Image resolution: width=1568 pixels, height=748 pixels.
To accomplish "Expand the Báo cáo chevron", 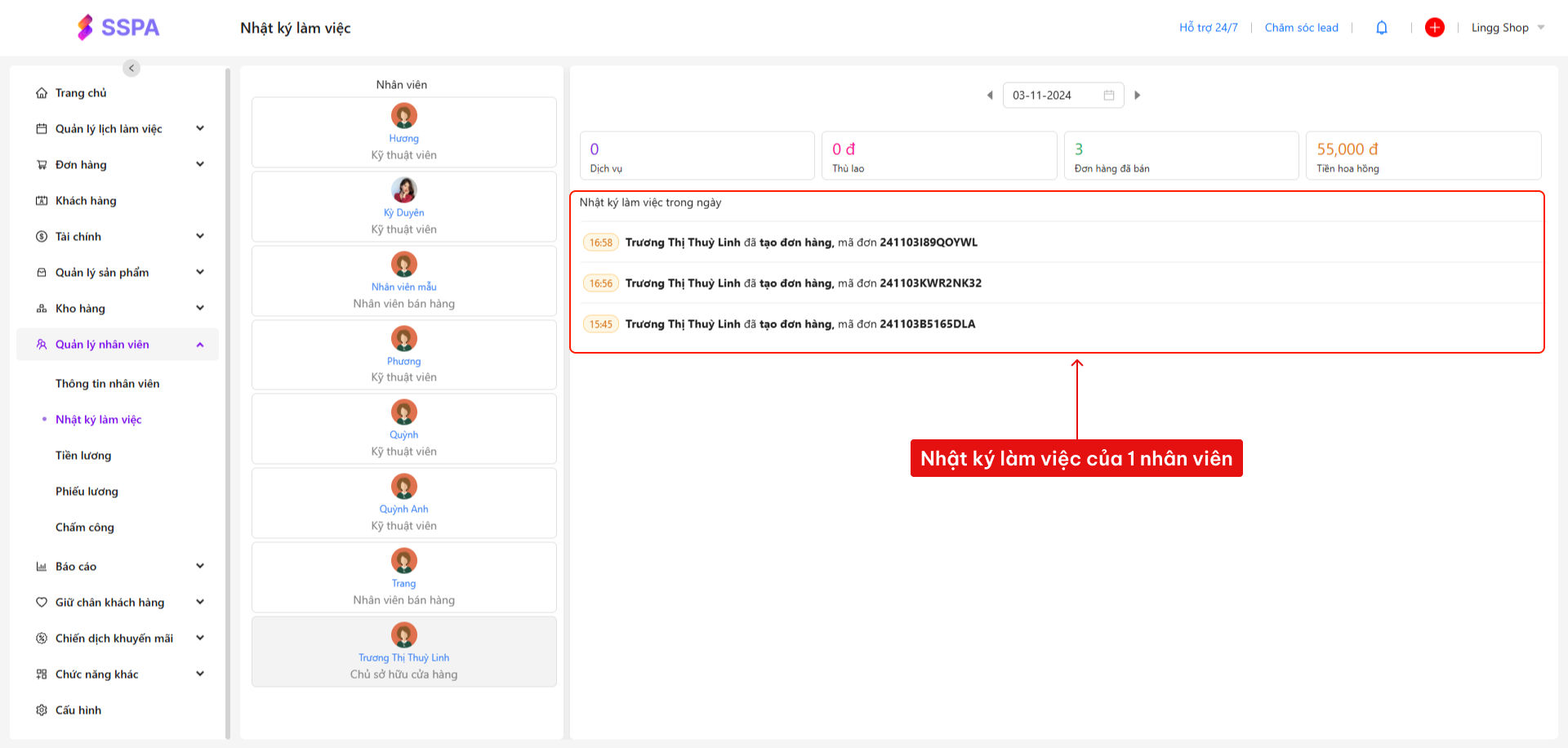I will [200, 567].
